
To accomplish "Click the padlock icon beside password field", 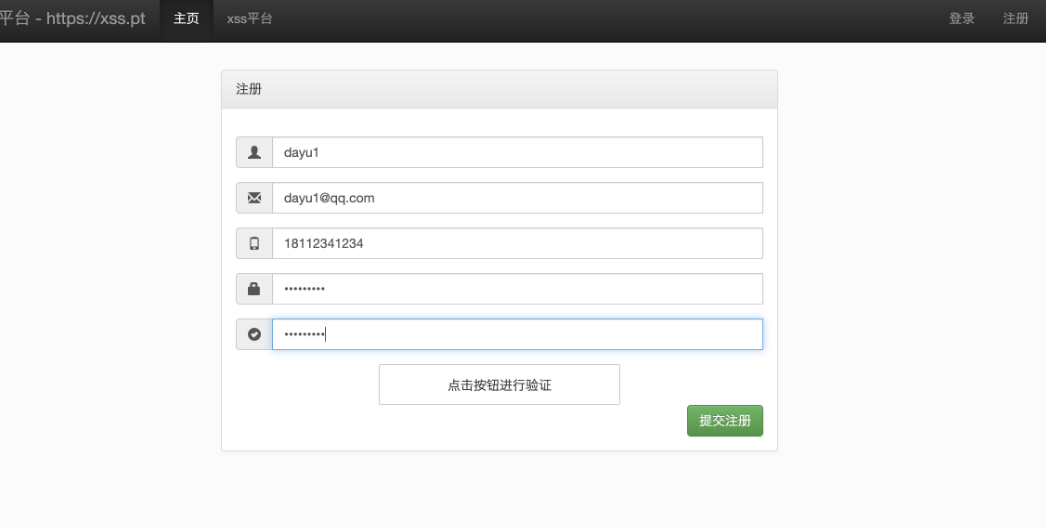I will tap(254, 288).
